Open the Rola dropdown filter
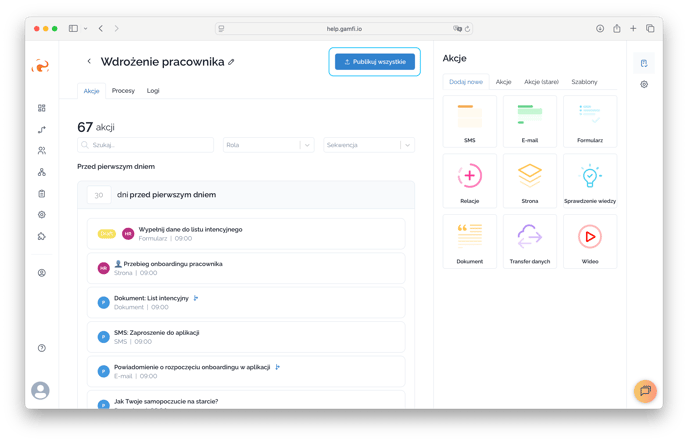 coord(268,145)
